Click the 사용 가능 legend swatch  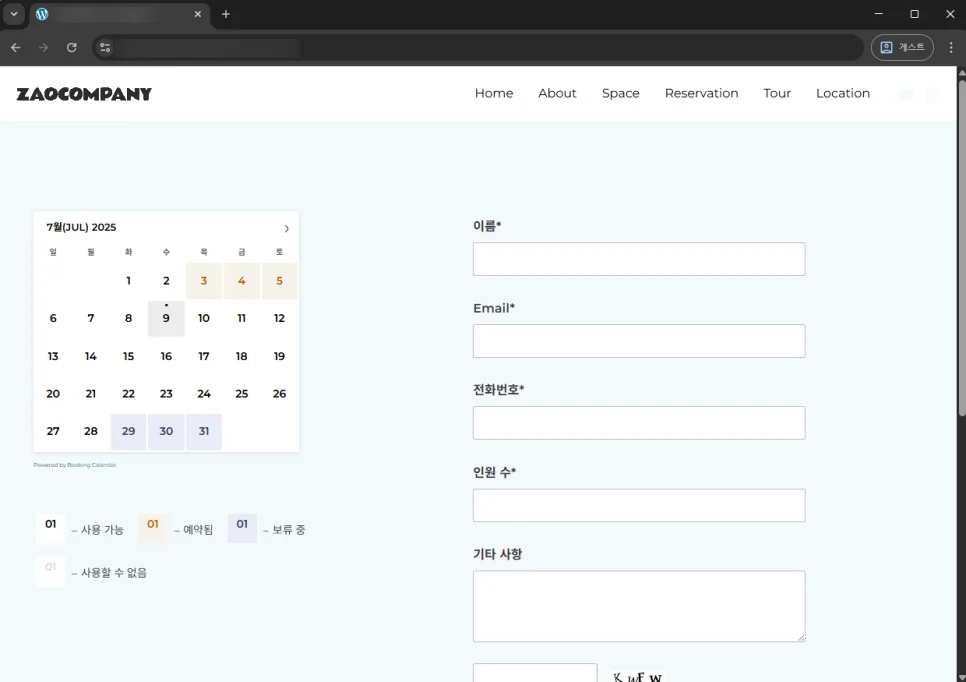[51, 528]
